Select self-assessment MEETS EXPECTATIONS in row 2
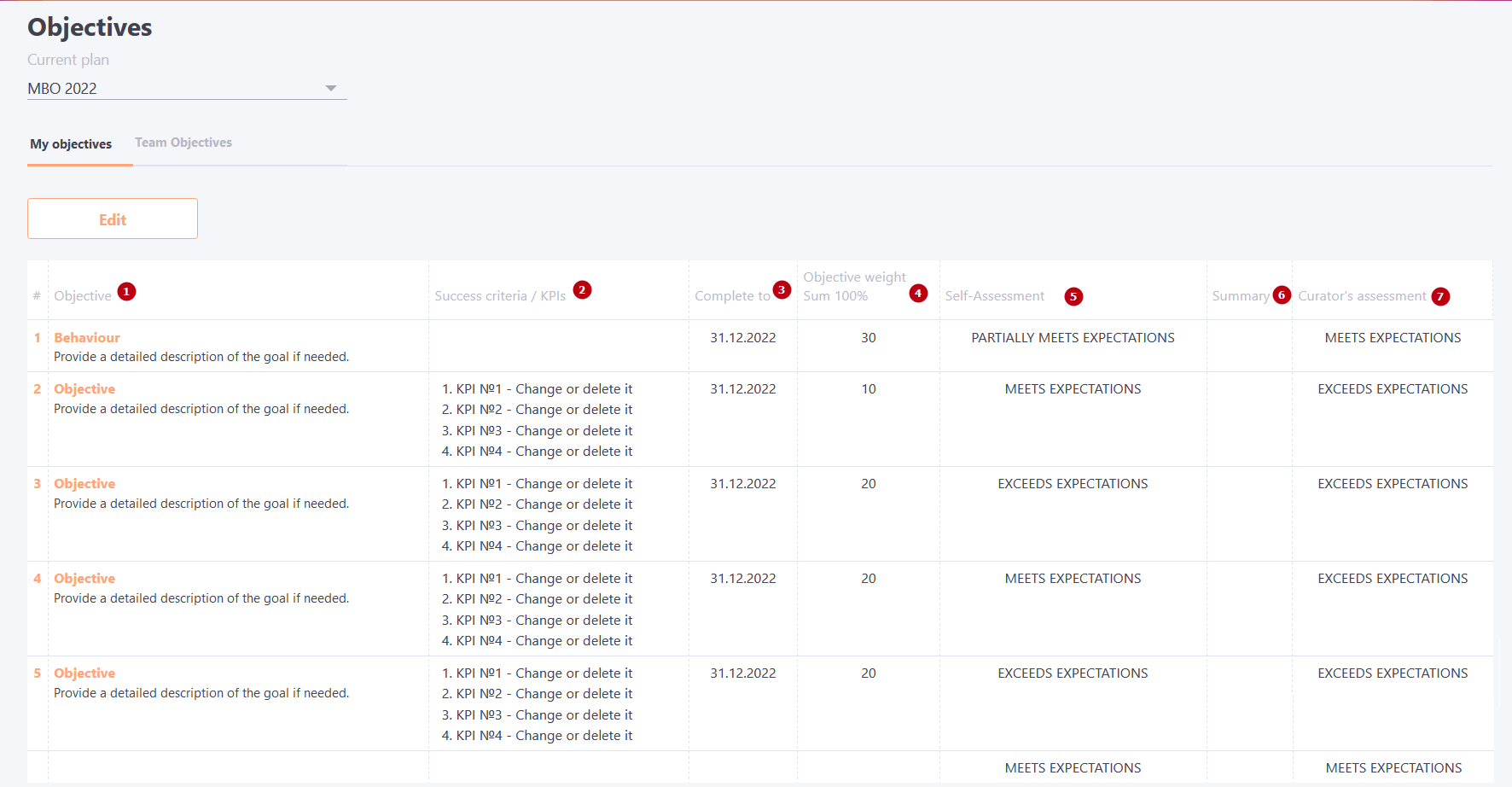 1073,389
